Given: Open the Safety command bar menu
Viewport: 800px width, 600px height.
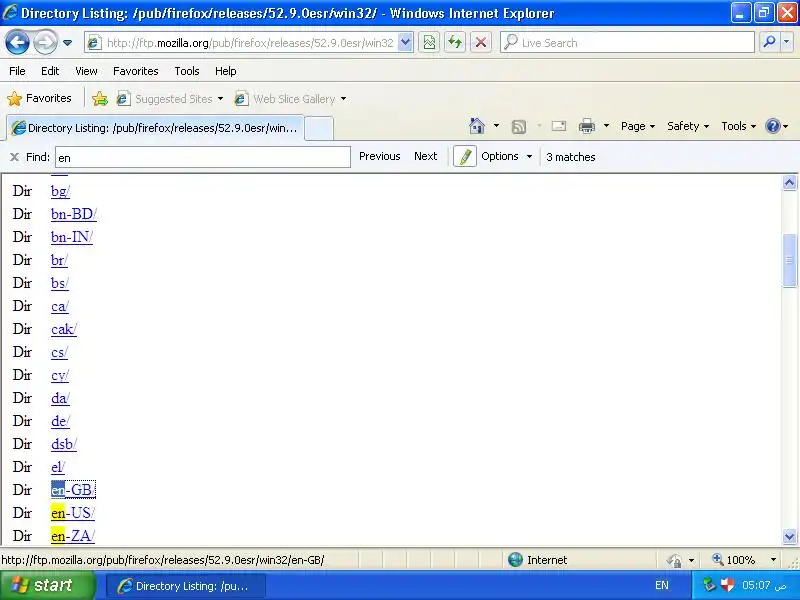Looking at the screenshot, I should tap(688, 126).
